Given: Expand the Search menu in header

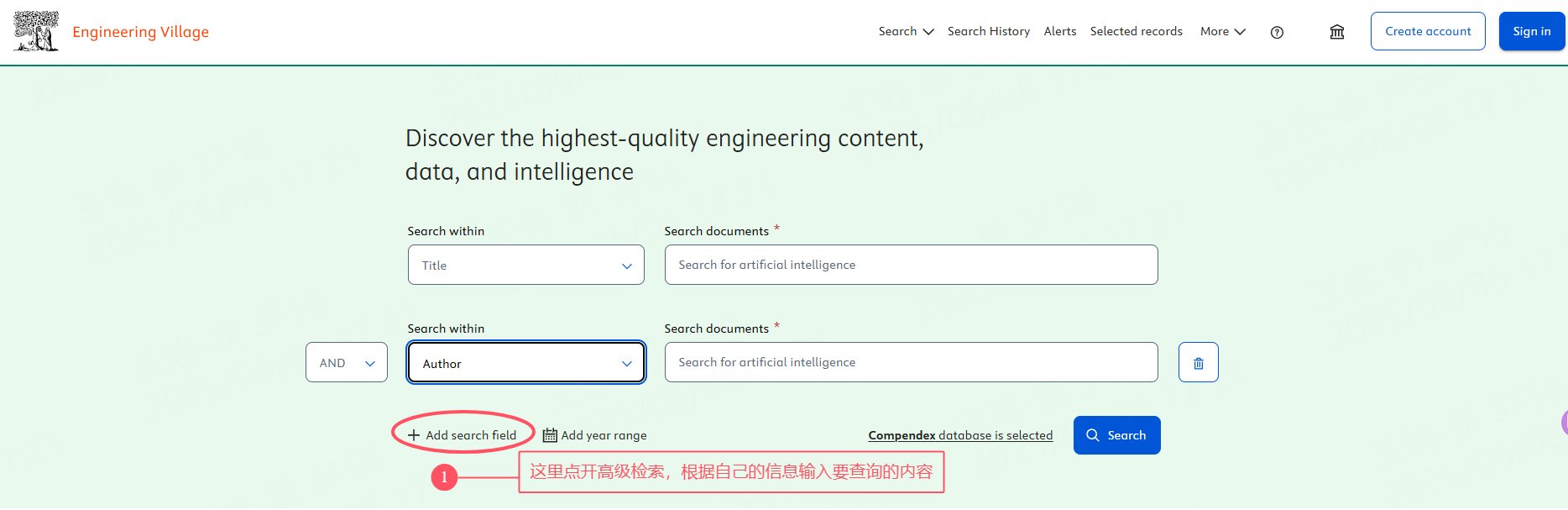Looking at the screenshot, I should click(x=906, y=31).
